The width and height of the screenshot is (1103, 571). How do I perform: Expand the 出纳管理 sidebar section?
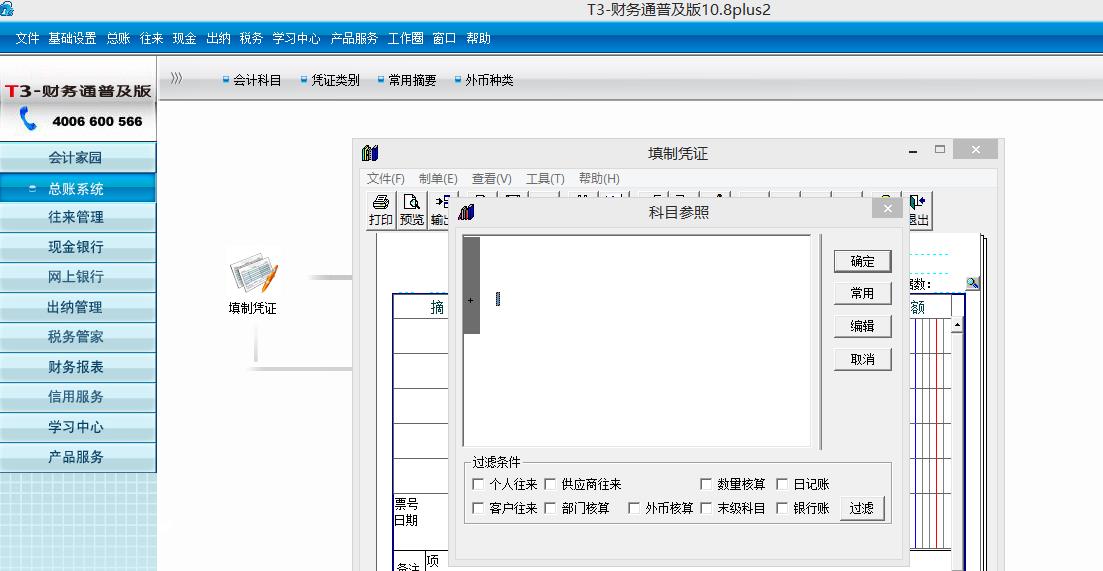tap(77, 307)
